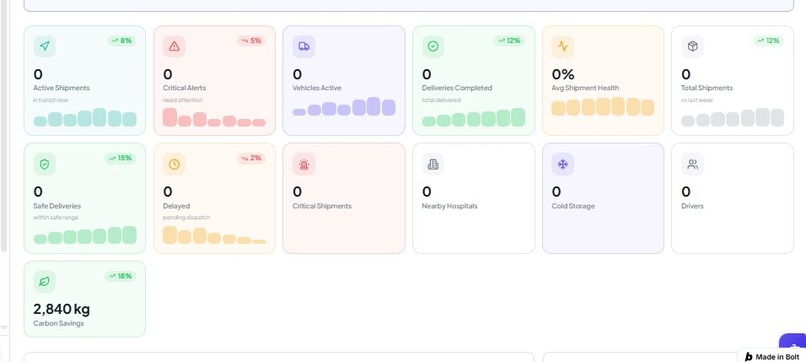
Task: Click the 'Avg Shipment Health' label
Action: click(585, 88)
